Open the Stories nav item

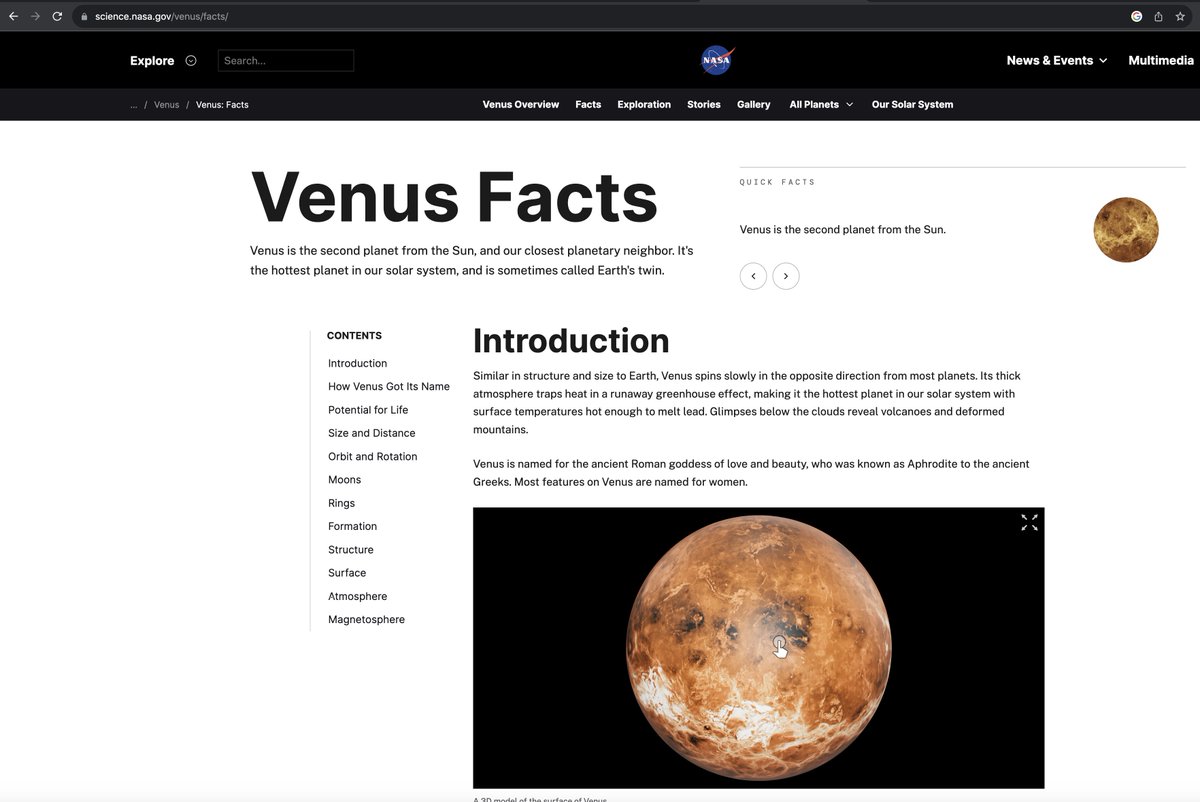pyautogui.click(x=704, y=105)
